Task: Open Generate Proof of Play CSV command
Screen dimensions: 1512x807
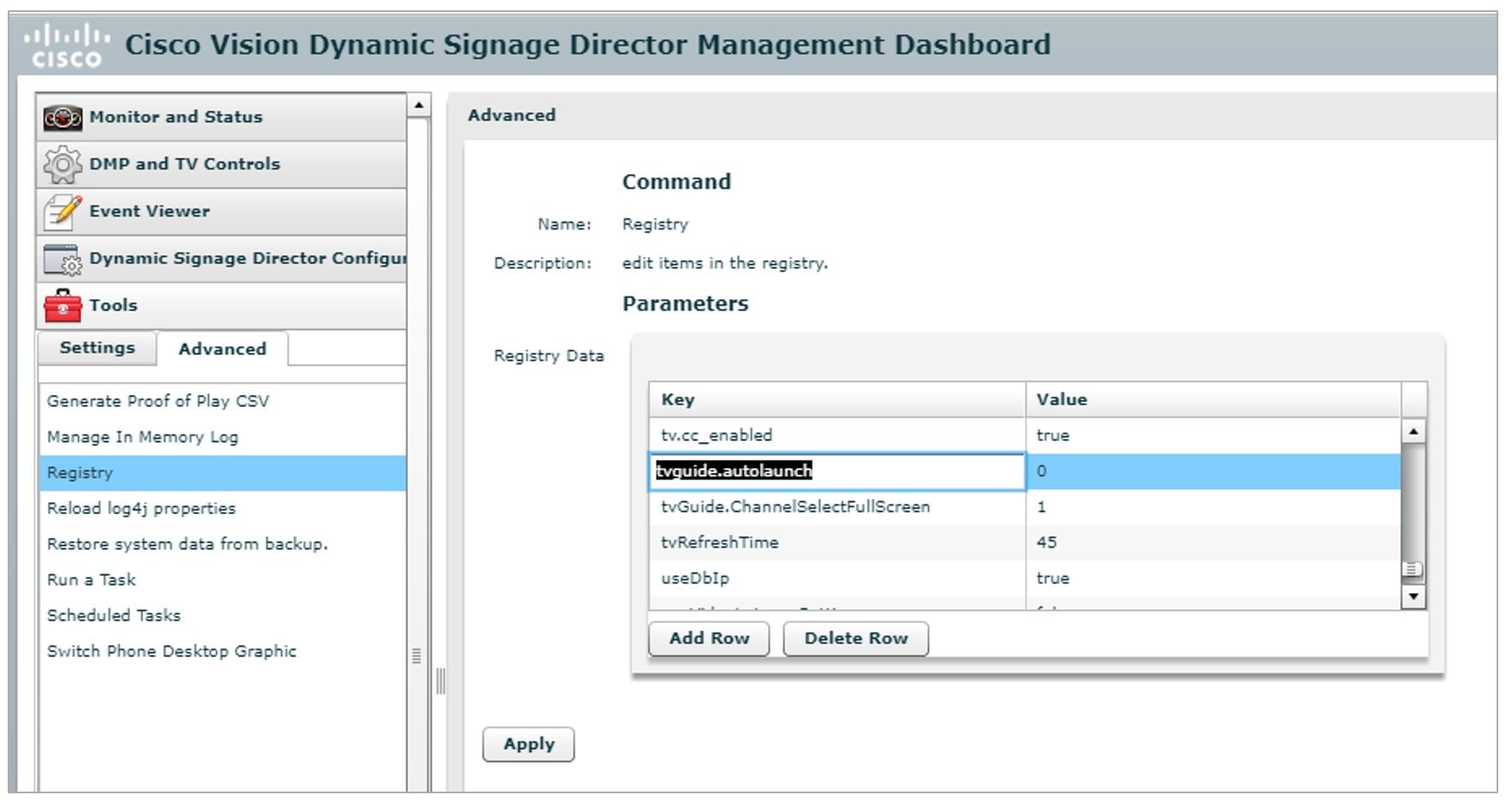Action: (x=158, y=401)
